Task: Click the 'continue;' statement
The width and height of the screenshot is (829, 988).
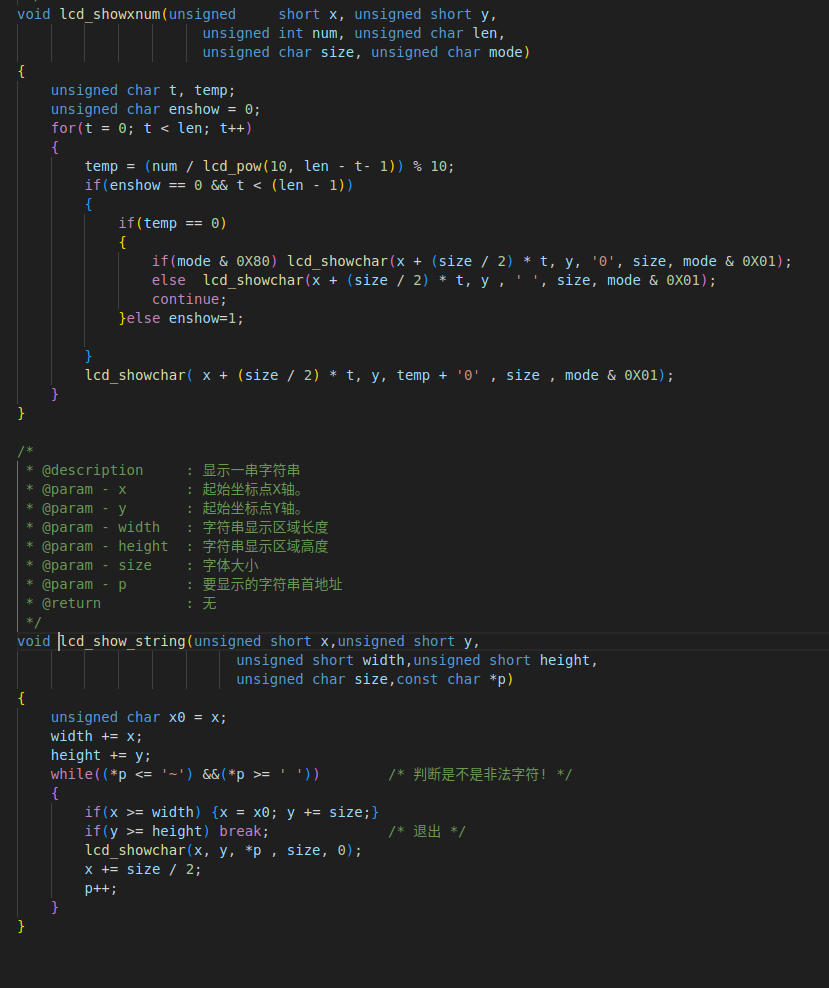Action: [x=190, y=299]
